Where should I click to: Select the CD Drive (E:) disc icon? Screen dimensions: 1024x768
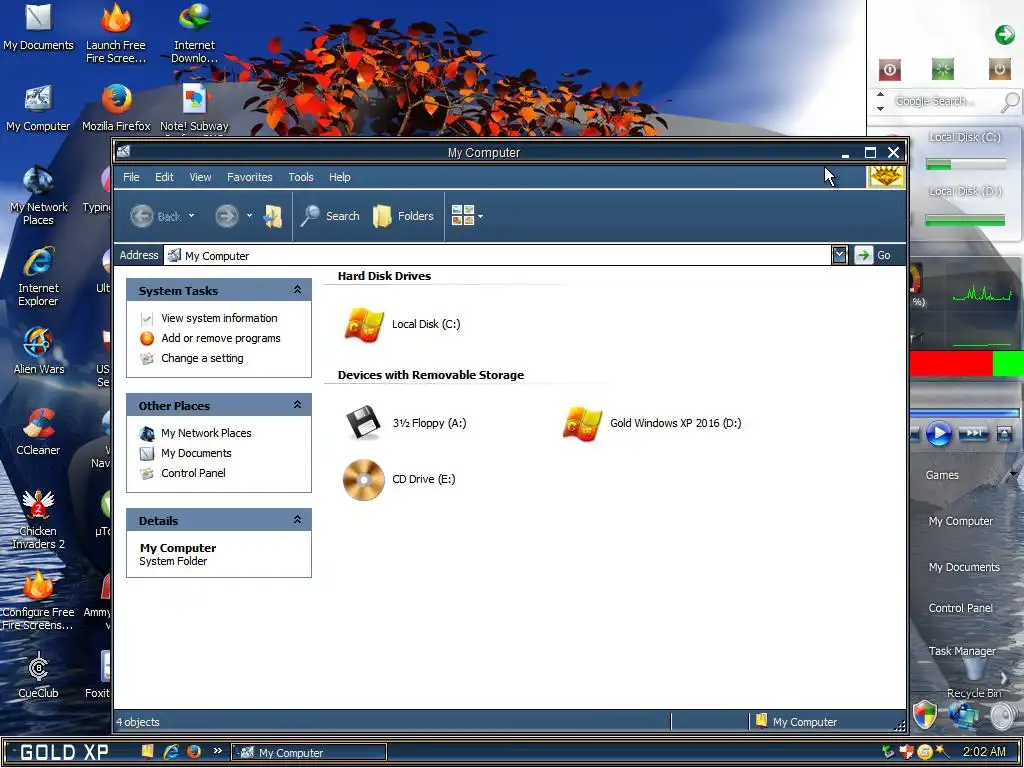click(x=364, y=479)
